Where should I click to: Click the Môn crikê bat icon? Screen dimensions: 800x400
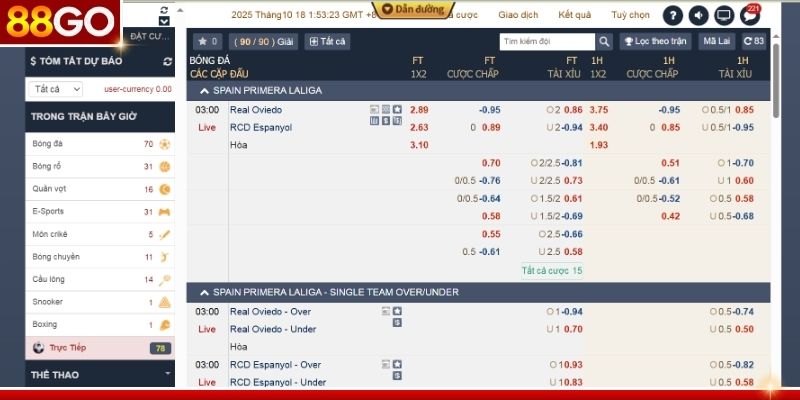point(164,235)
